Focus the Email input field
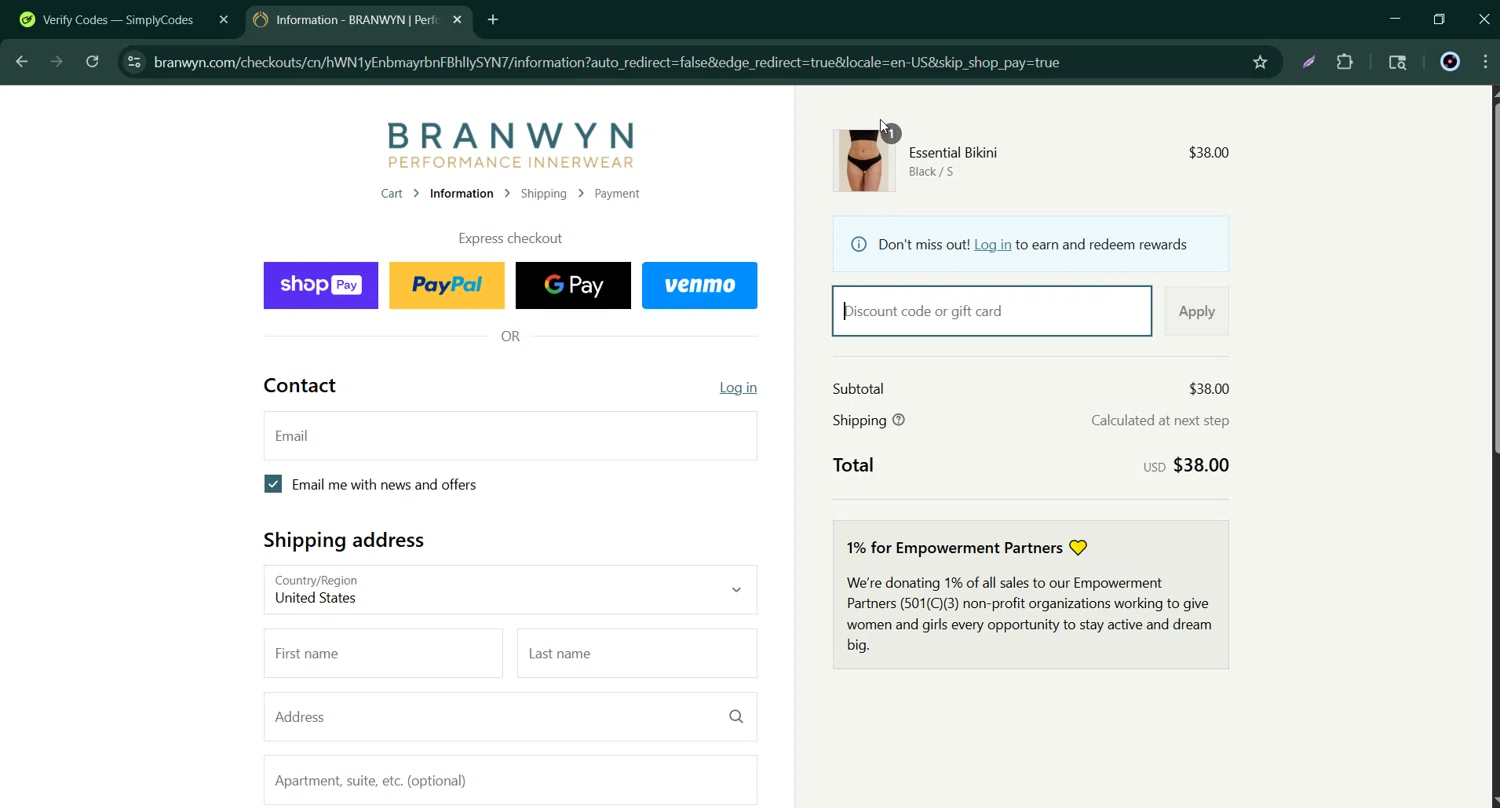This screenshot has height=808, width=1500. pyautogui.click(x=510, y=436)
